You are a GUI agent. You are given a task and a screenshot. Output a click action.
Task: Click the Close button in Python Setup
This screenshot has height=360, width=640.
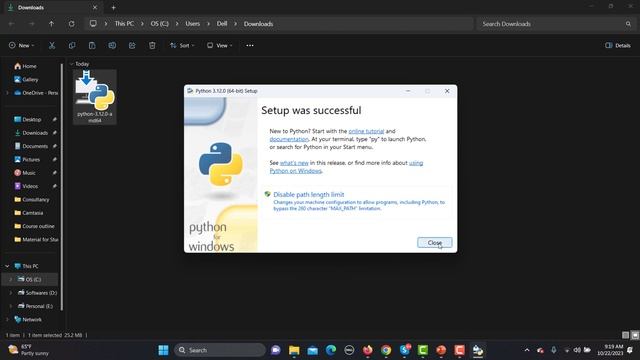click(x=434, y=242)
